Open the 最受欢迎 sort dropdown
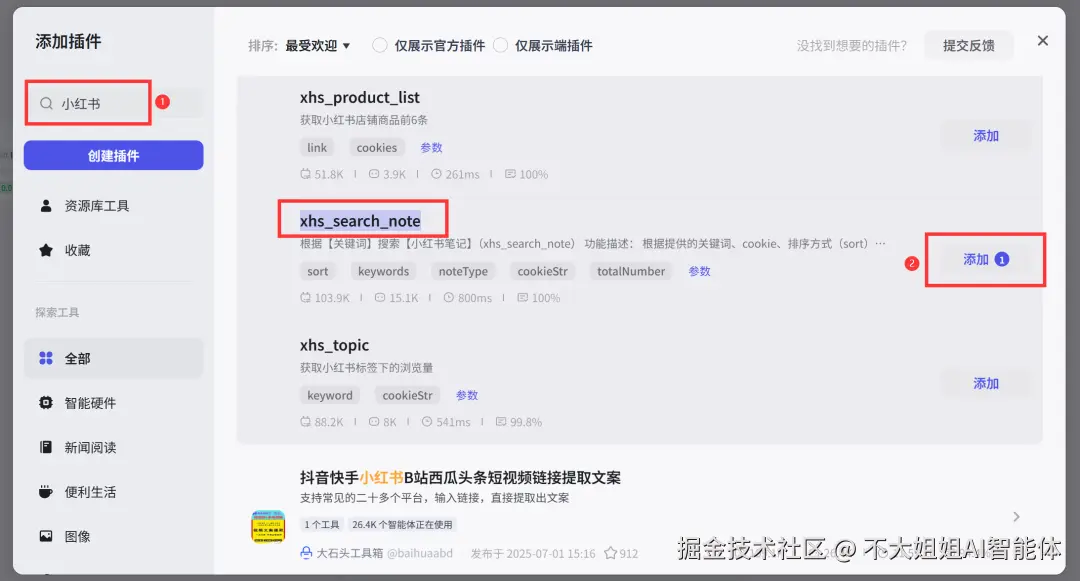 pos(318,45)
